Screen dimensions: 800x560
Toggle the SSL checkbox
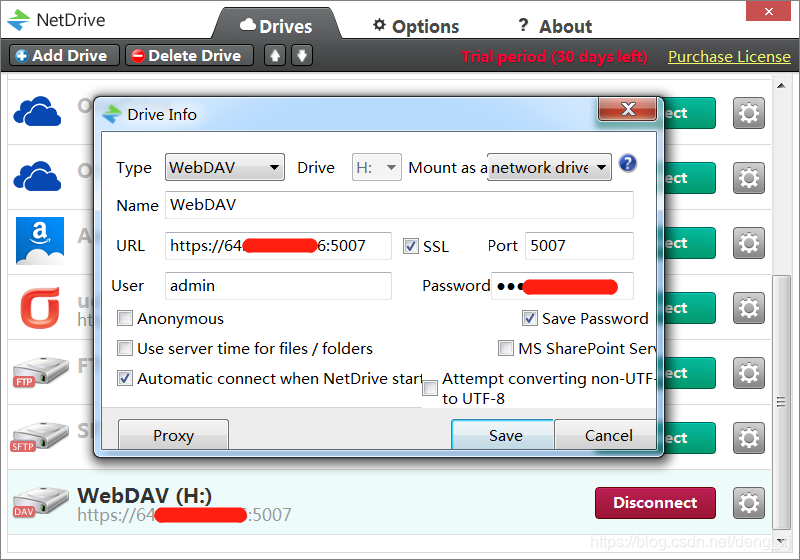pyautogui.click(x=411, y=246)
